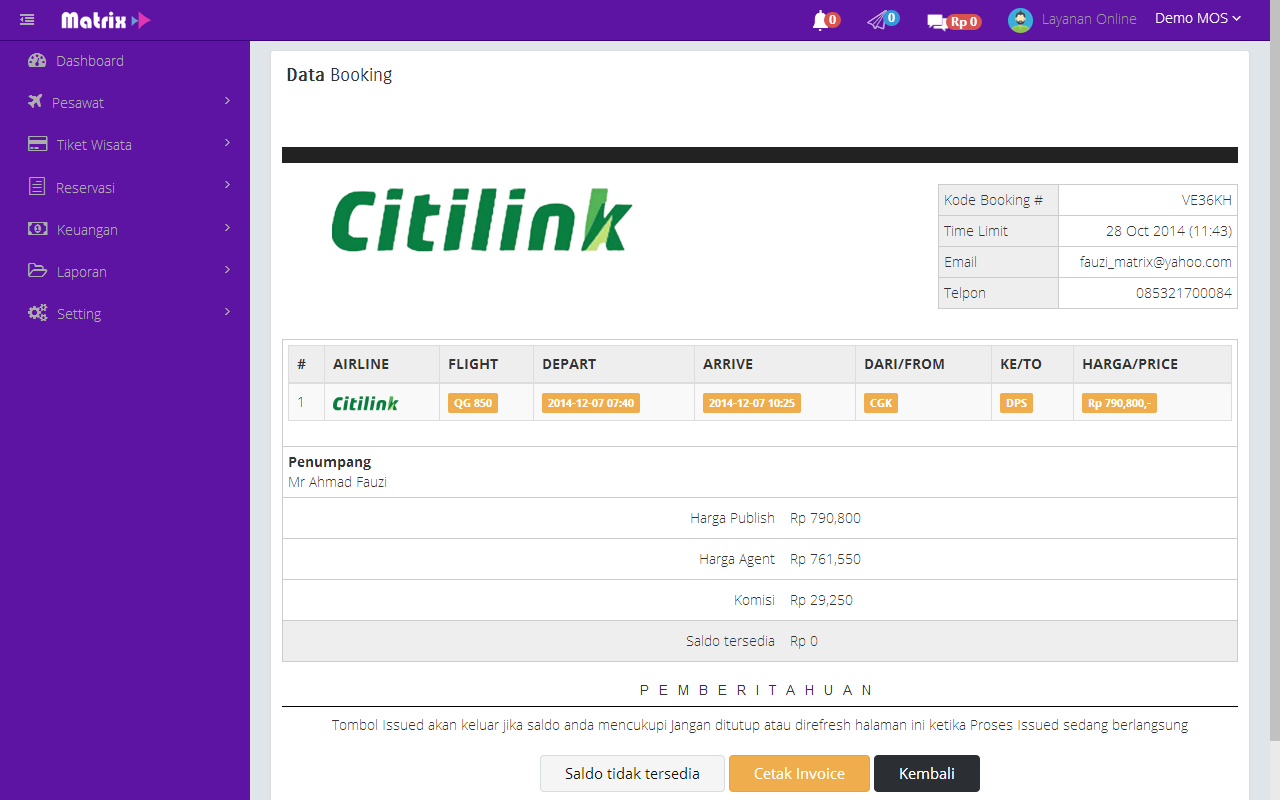Image resolution: width=1280 pixels, height=800 pixels.
Task: Click the Matrix logo in header
Action: [x=105, y=20]
